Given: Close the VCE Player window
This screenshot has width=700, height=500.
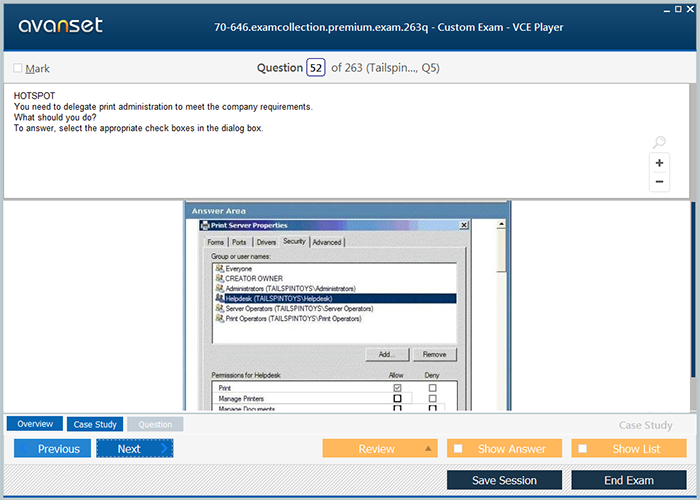Looking at the screenshot, I should coord(690,9).
